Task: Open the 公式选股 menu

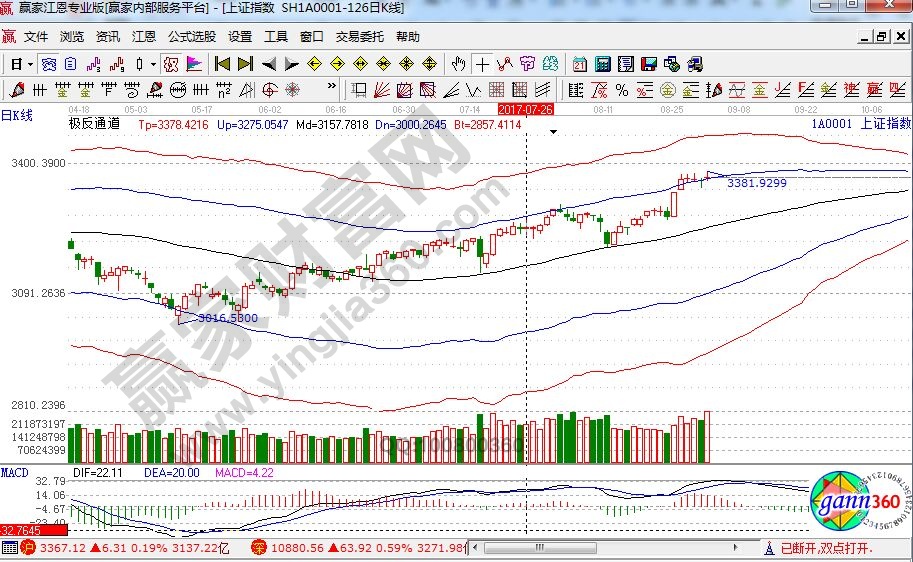Action: tap(192, 37)
